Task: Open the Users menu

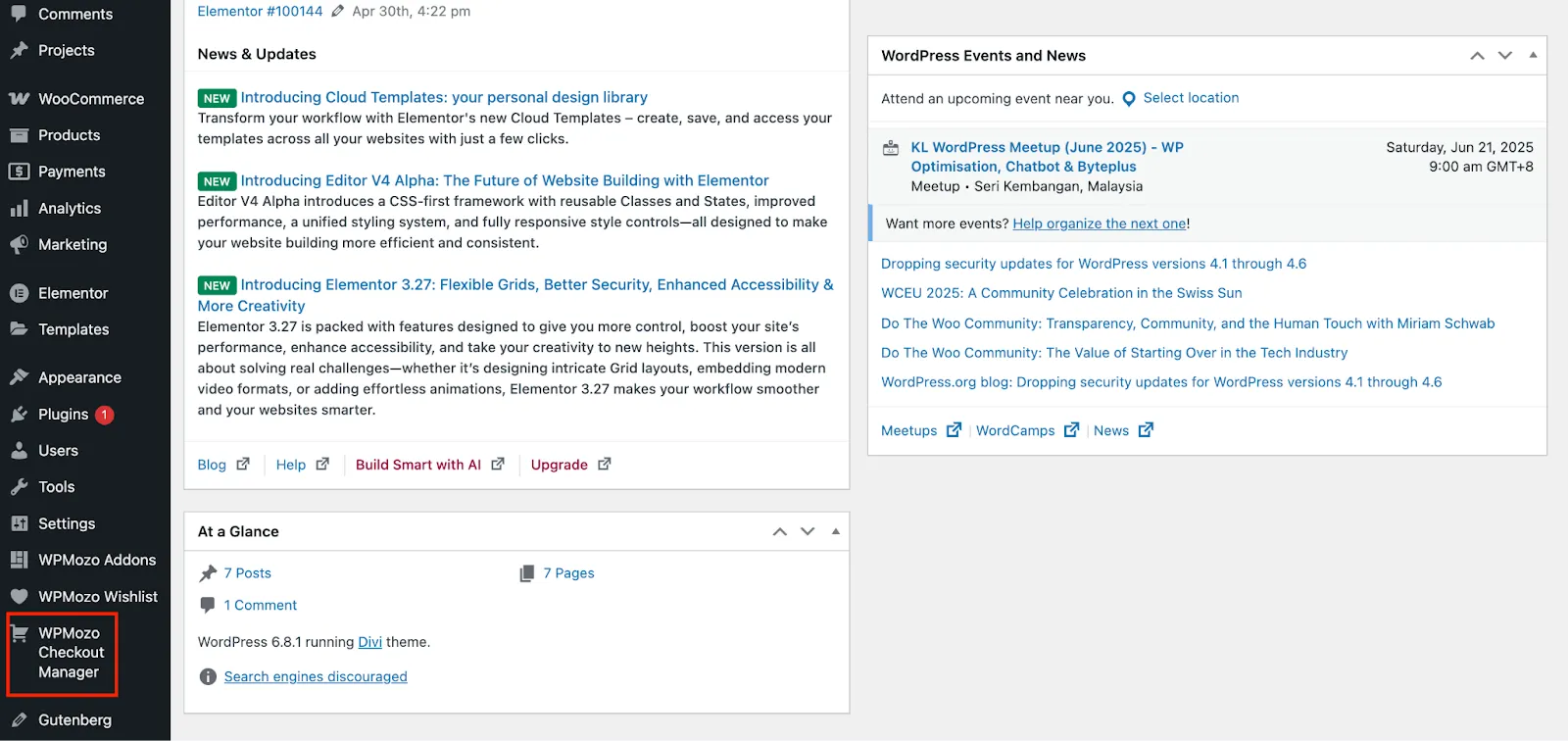Action: point(58,451)
